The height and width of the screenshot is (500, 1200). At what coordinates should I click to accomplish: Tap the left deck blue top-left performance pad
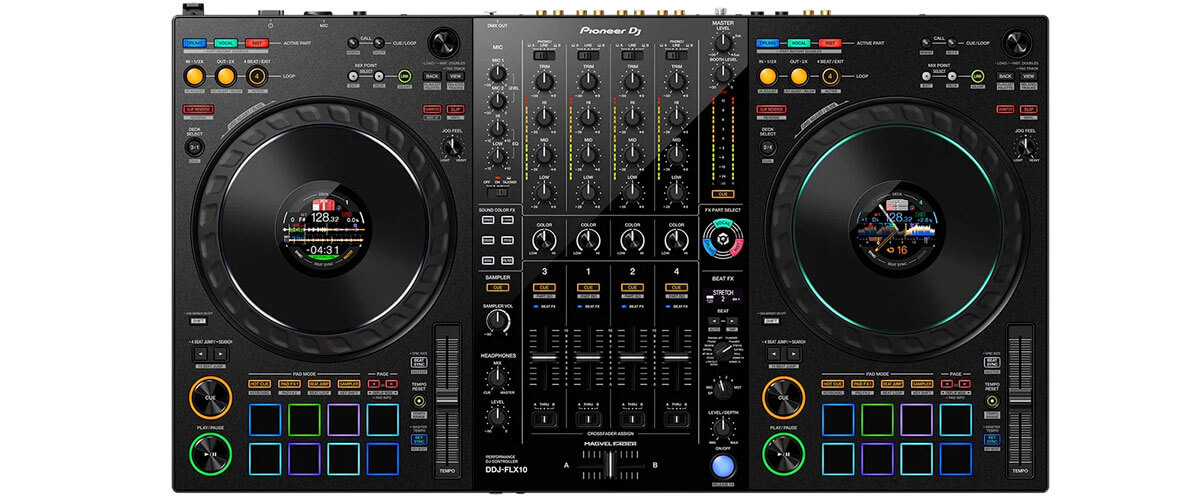[265, 419]
